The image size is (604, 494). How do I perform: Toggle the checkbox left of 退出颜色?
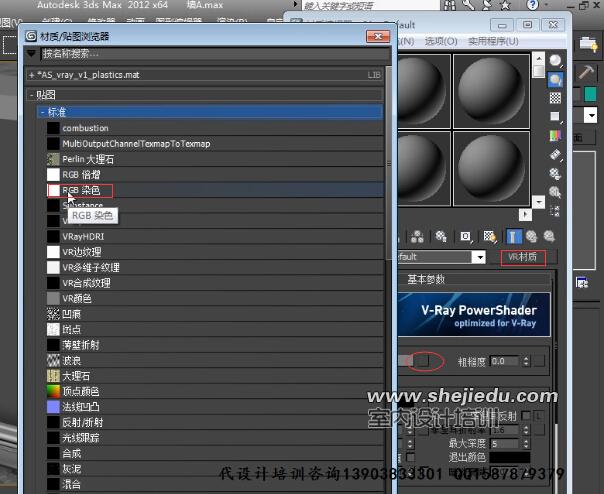pyautogui.click(x=411, y=457)
